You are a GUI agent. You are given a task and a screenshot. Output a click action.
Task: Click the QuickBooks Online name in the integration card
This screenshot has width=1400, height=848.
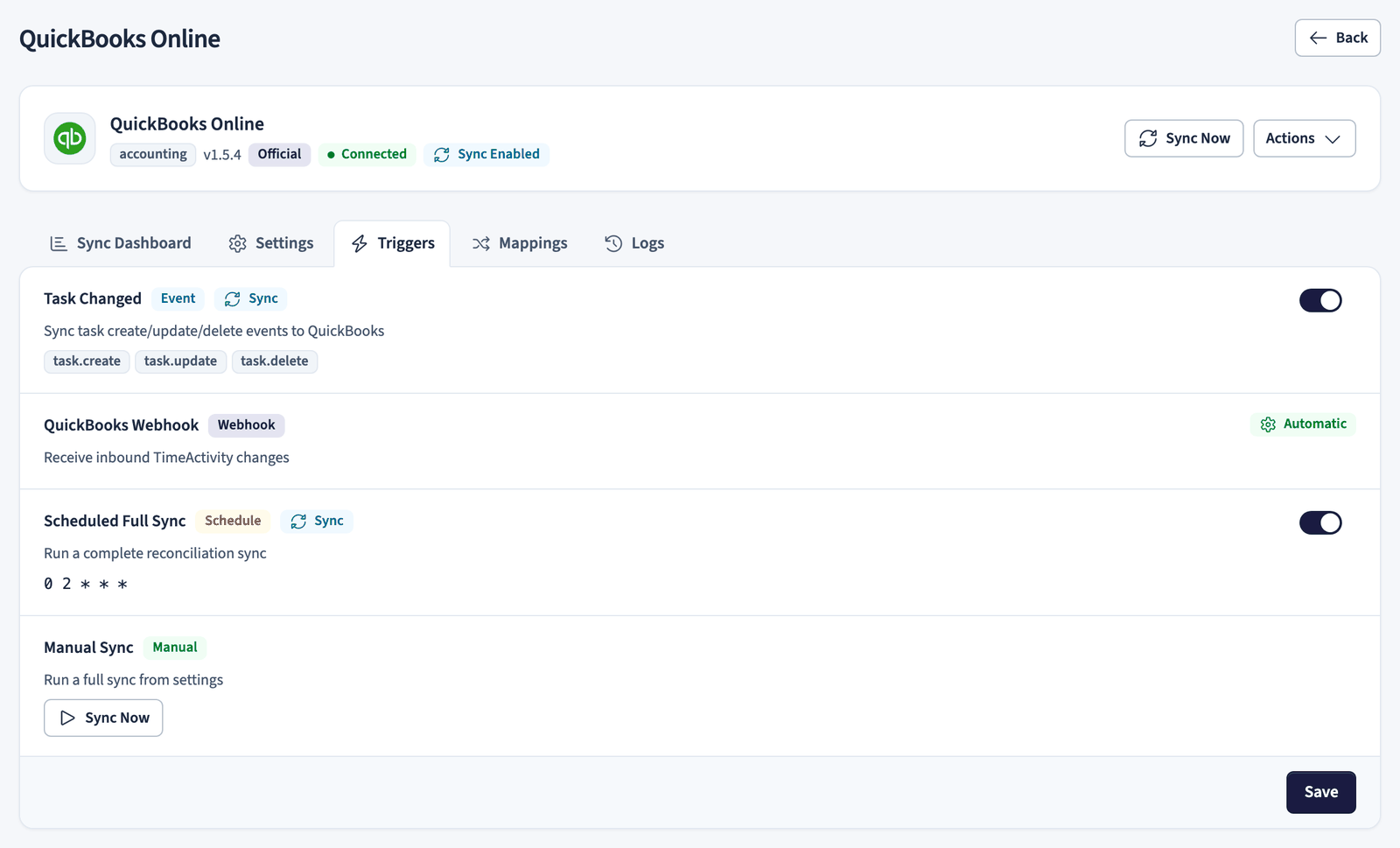(187, 124)
